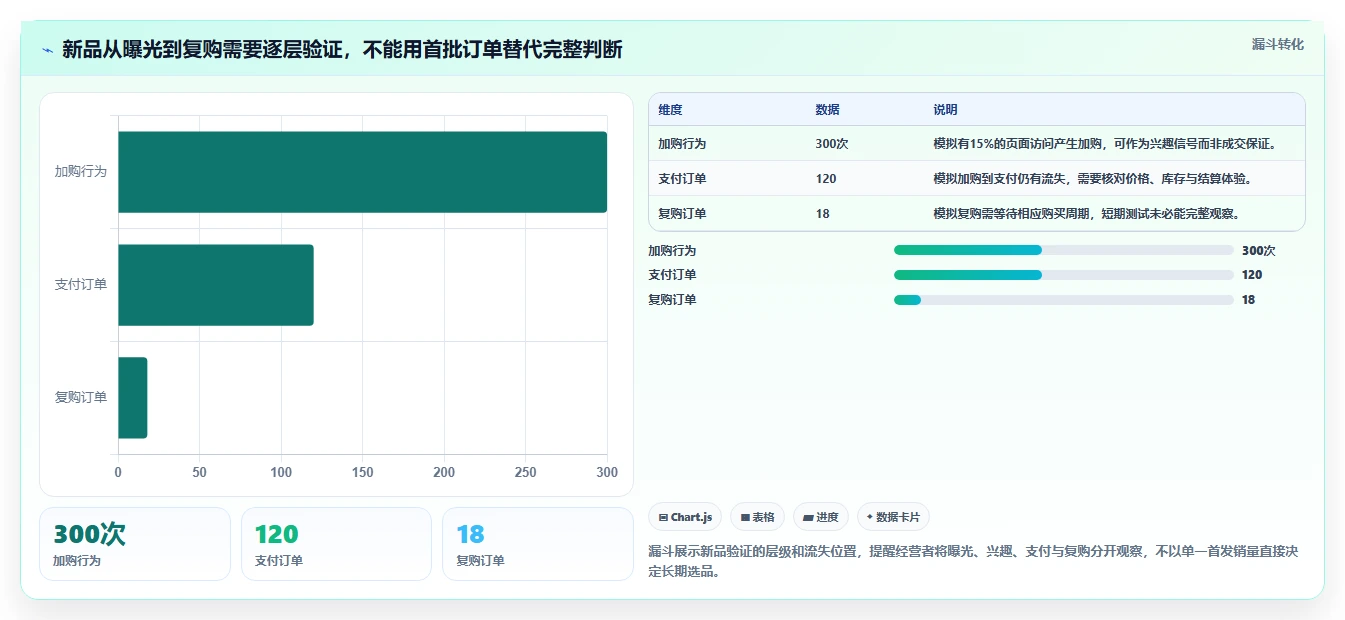The height and width of the screenshot is (620, 1345).
Task: Click the 加购行为 label beside the progress bar
Action: tap(672, 251)
